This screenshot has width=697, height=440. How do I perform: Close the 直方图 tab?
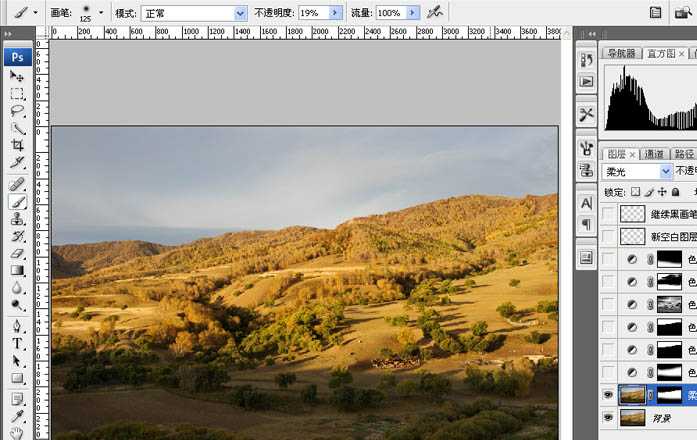click(681, 54)
